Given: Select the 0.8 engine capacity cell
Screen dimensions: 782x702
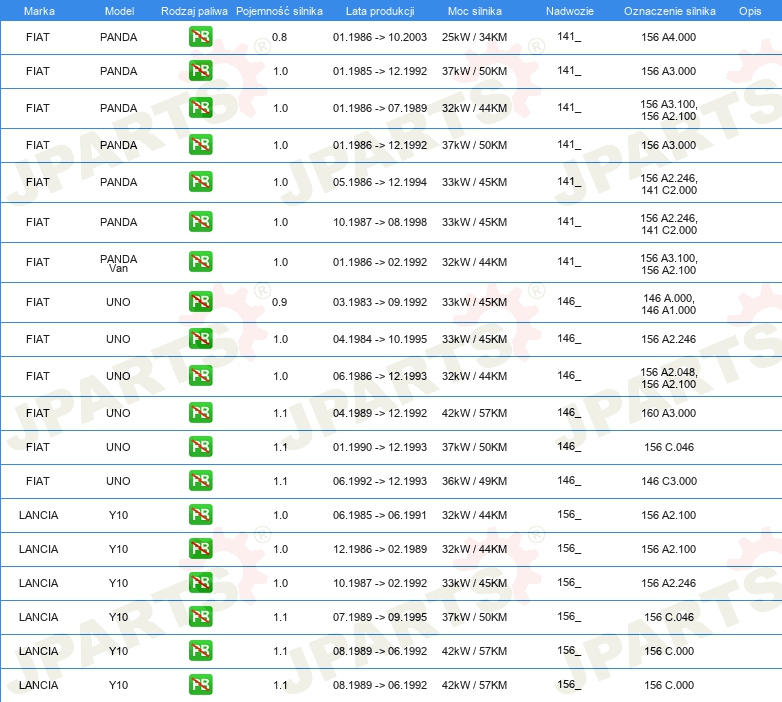Looking at the screenshot, I should 279,37.
